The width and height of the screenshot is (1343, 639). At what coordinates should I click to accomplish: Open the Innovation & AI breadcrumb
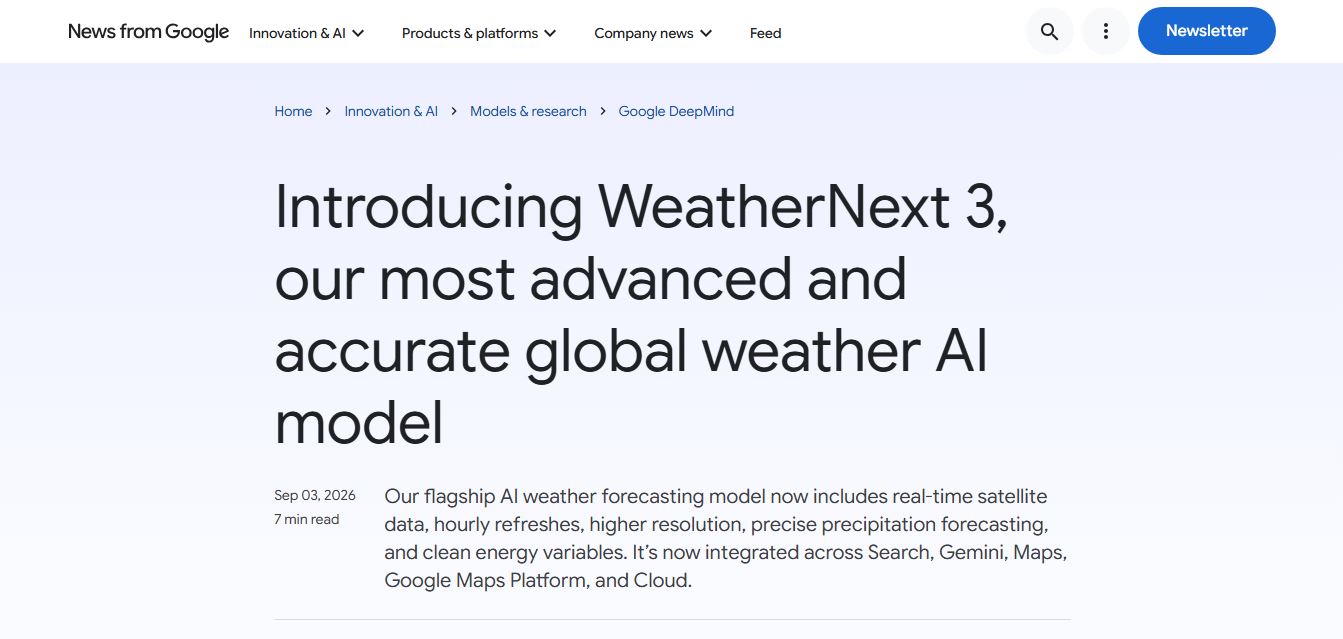pyautogui.click(x=391, y=111)
